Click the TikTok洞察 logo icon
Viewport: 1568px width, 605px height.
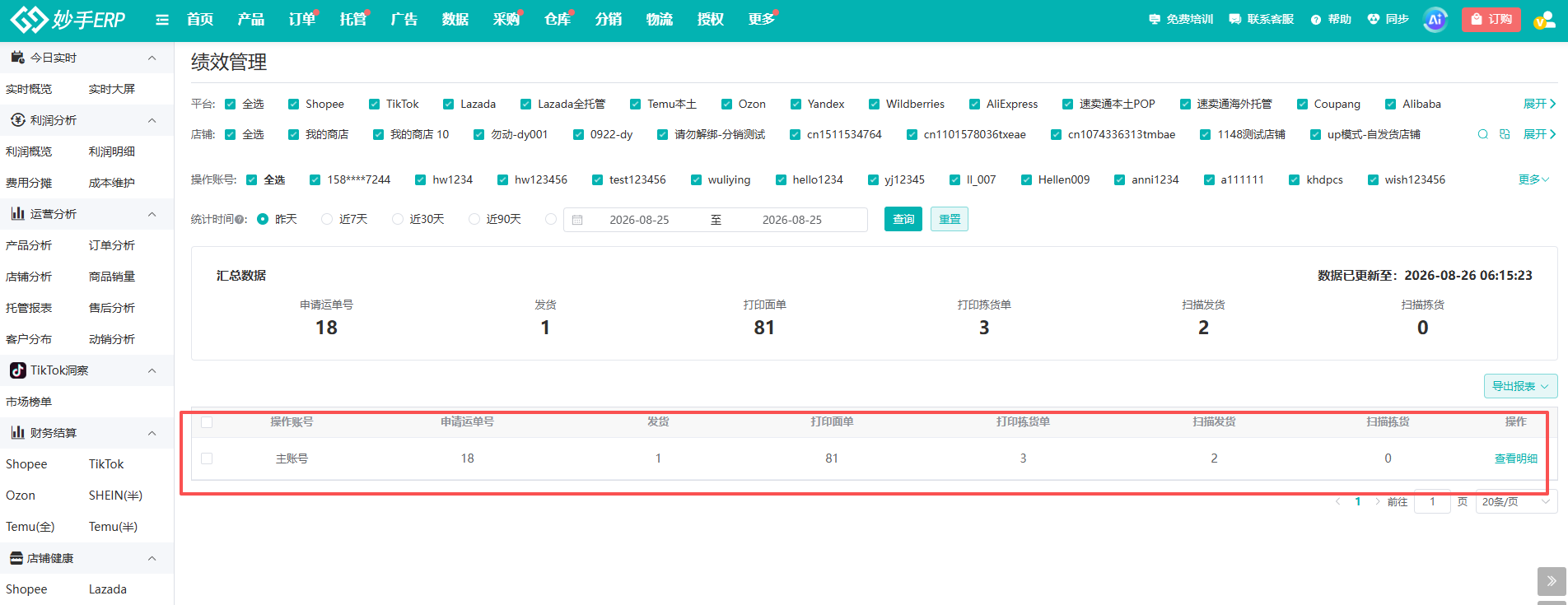click(x=17, y=370)
